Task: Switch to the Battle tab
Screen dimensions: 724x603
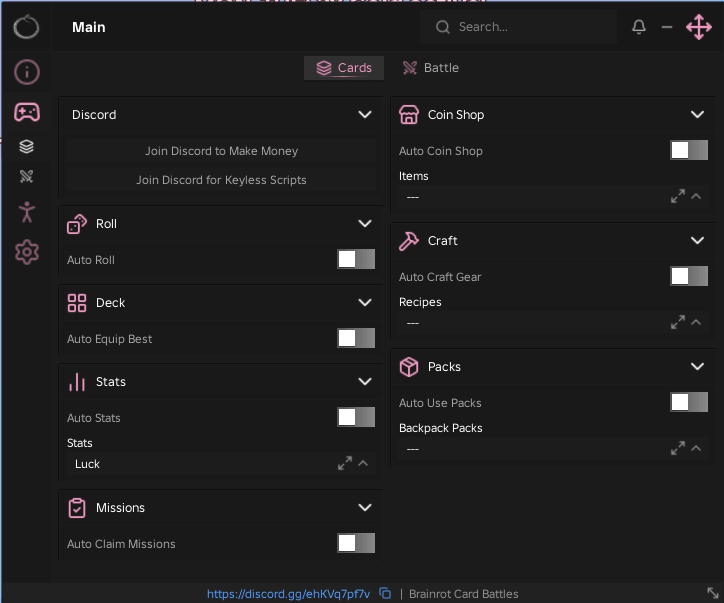Action: pos(430,68)
